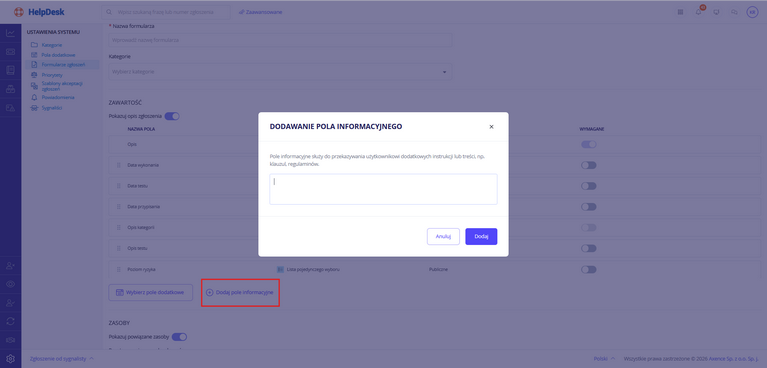Focus the Nazwa formularza input field
This screenshot has height=368, width=767.
[x=280, y=40]
